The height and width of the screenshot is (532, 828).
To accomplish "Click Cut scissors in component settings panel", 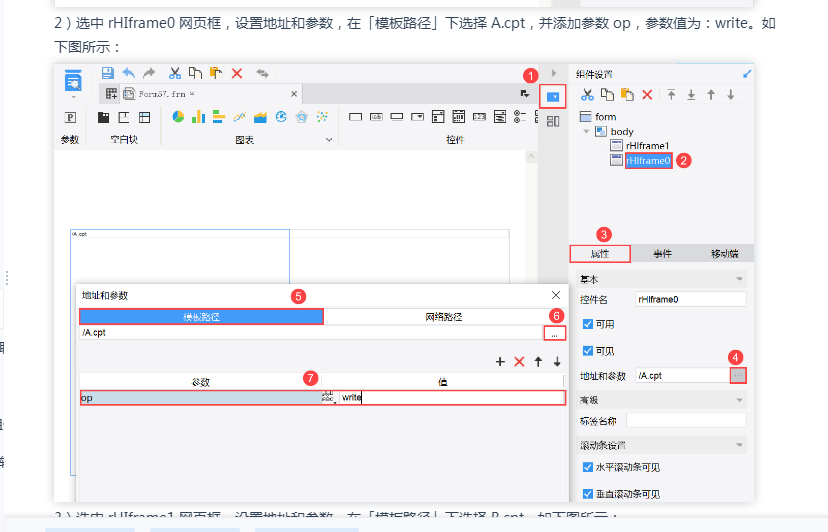I will (587, 95).
